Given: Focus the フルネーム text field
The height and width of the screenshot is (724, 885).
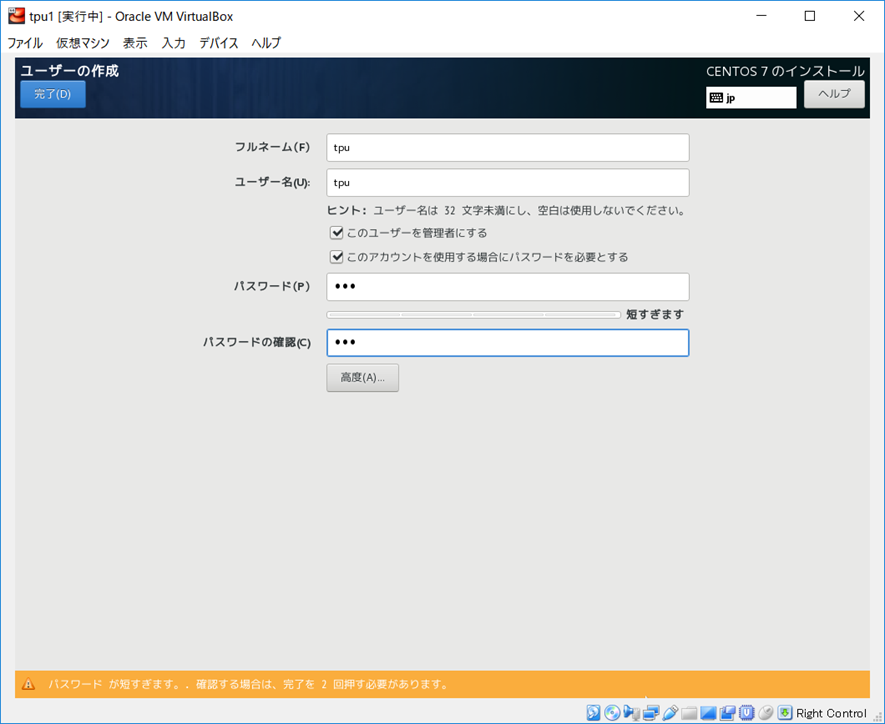Looking at the screenshot, I should (508, 147).
